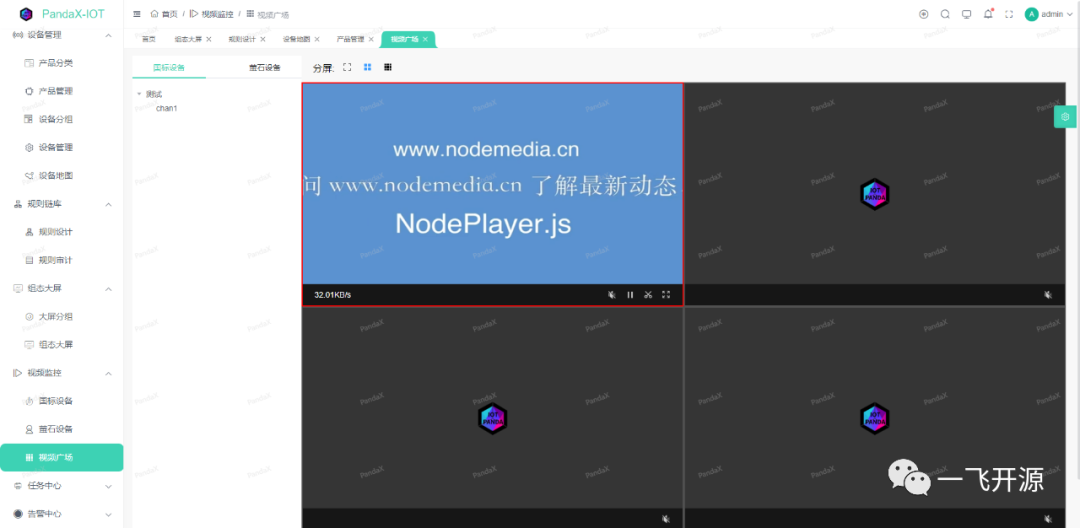Viewport: 1080px width, 528px height.
Task: Switch to the 产品管理 page tab
Action: tap(350, 39)
